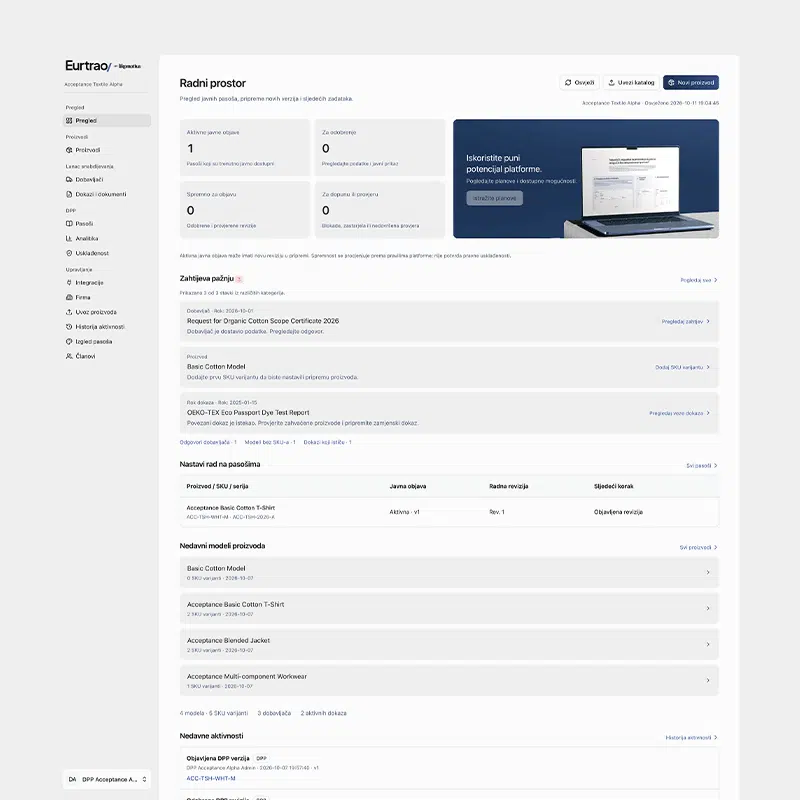
Task: Click the Firma building icon
Action: [69, 297]
